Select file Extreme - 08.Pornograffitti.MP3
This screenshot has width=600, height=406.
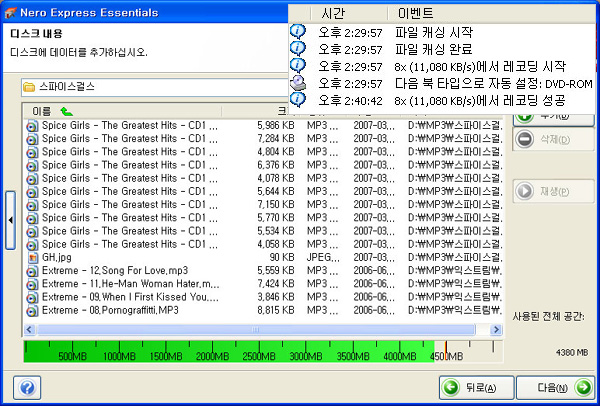110,310
